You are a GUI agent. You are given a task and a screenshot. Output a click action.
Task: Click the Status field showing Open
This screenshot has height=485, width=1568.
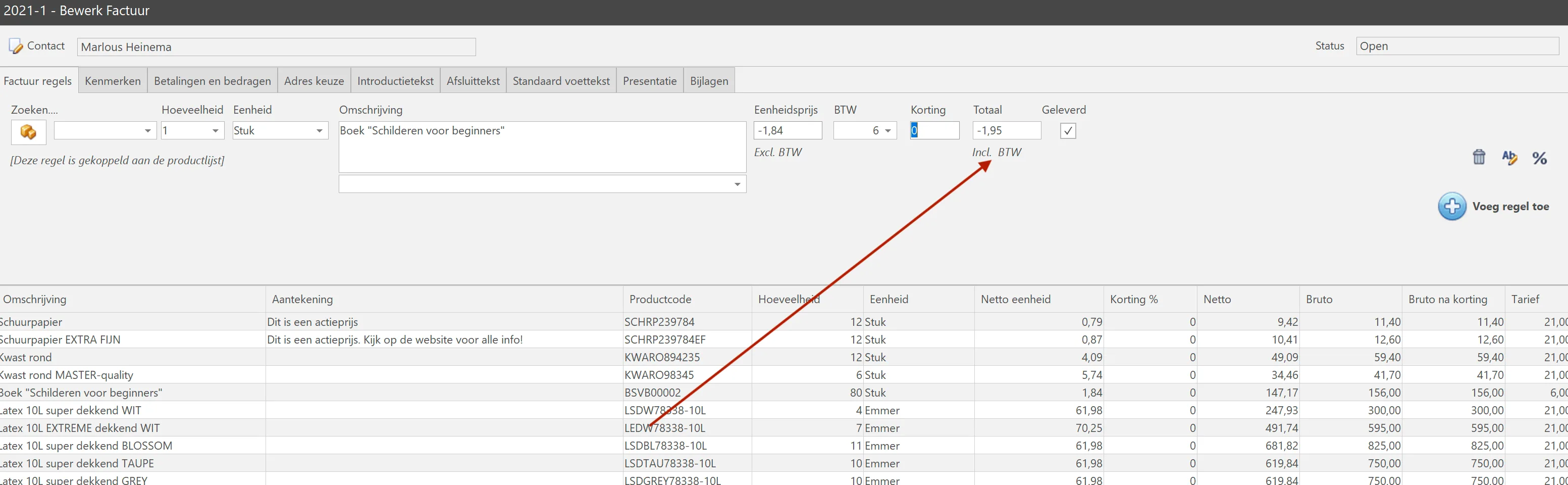(1457, 46)
